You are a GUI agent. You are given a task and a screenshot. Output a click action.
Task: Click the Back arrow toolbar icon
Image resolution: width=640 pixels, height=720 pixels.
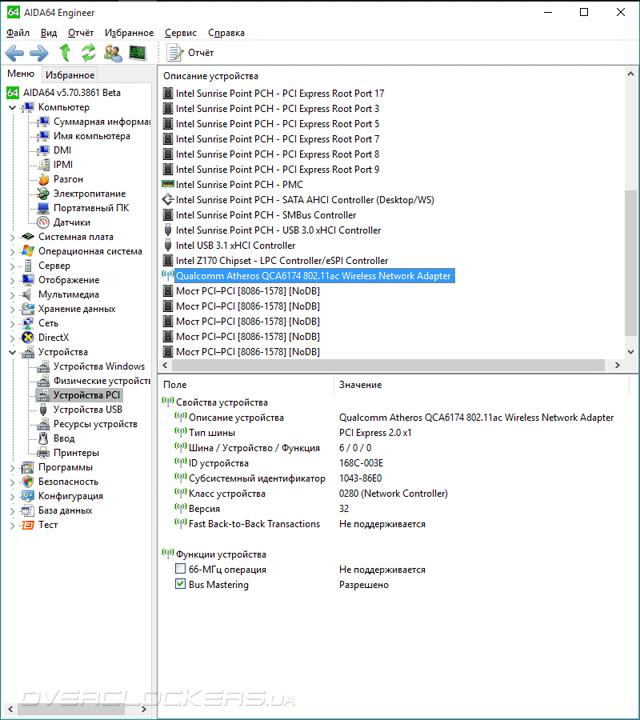point(14,53)
